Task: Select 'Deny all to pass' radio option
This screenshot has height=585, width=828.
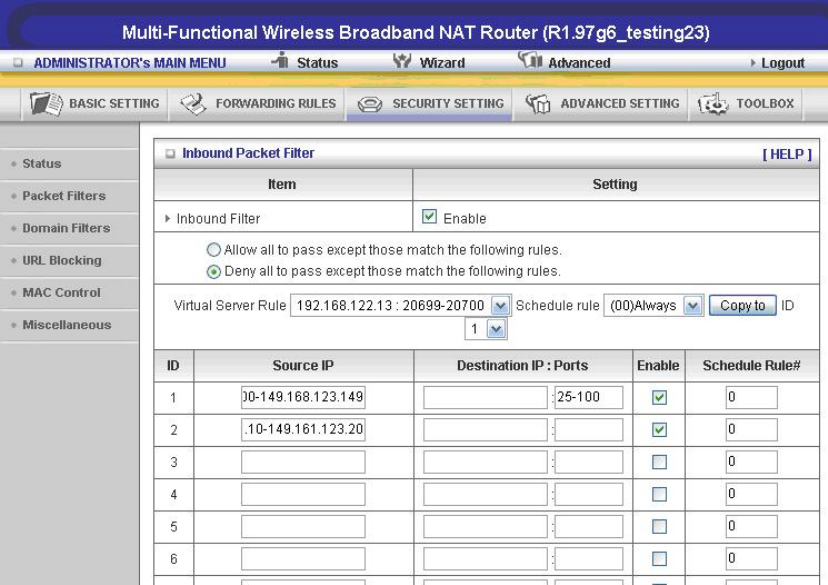Action: click(x=213, y=271)
